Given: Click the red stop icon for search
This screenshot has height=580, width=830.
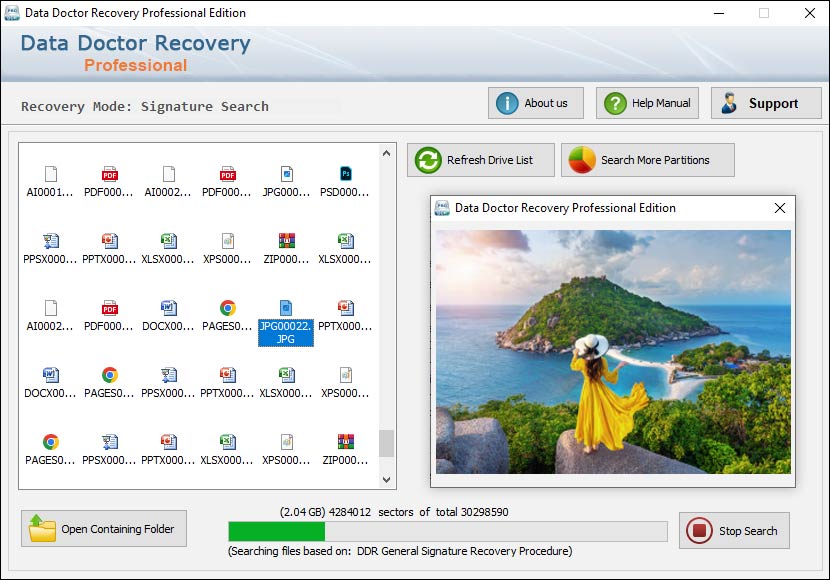Looking at the screenshot, I should [x=699, y=531].
